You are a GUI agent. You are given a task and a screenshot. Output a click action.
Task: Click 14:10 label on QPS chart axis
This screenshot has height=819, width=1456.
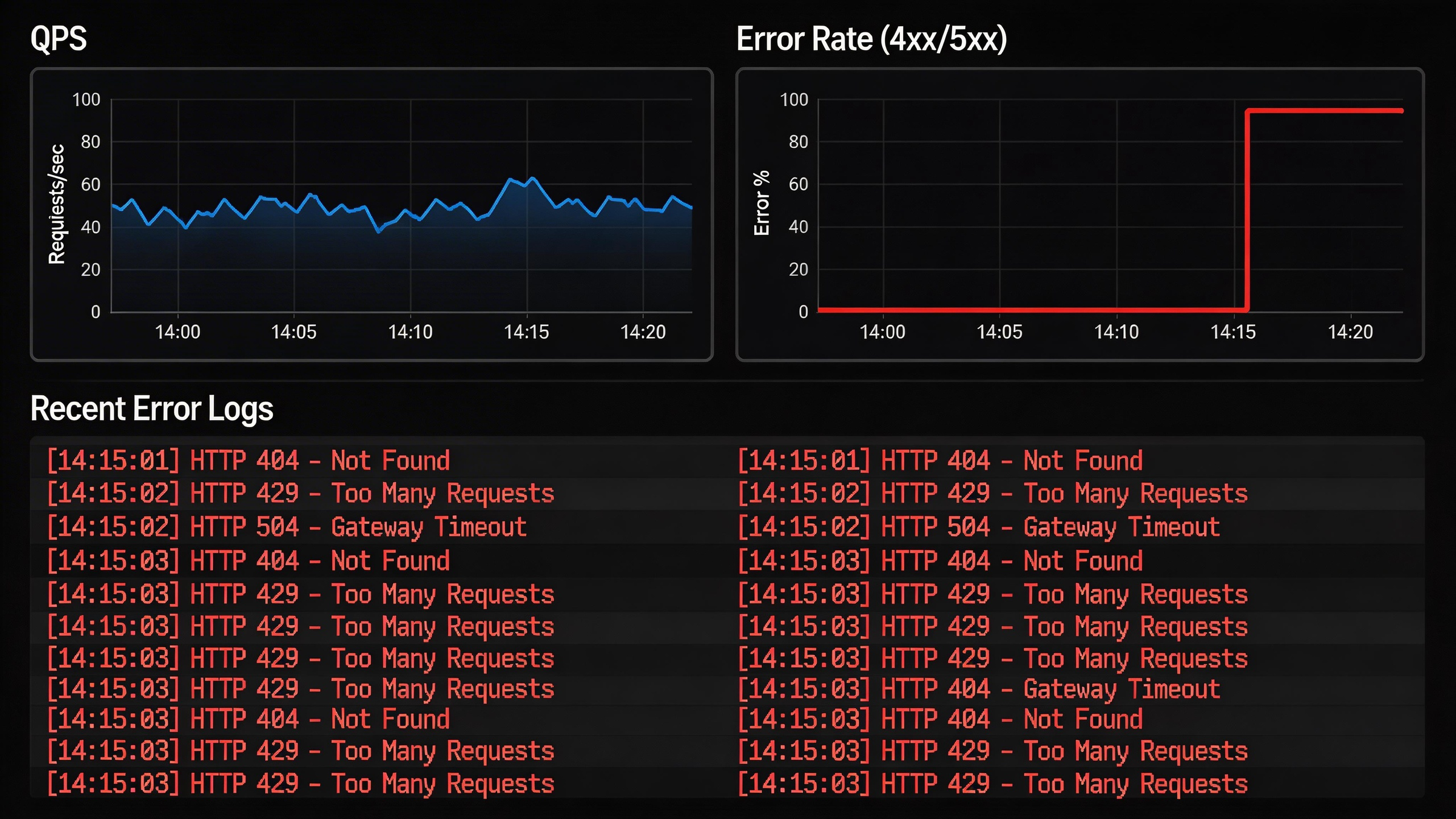coord(410,332)
